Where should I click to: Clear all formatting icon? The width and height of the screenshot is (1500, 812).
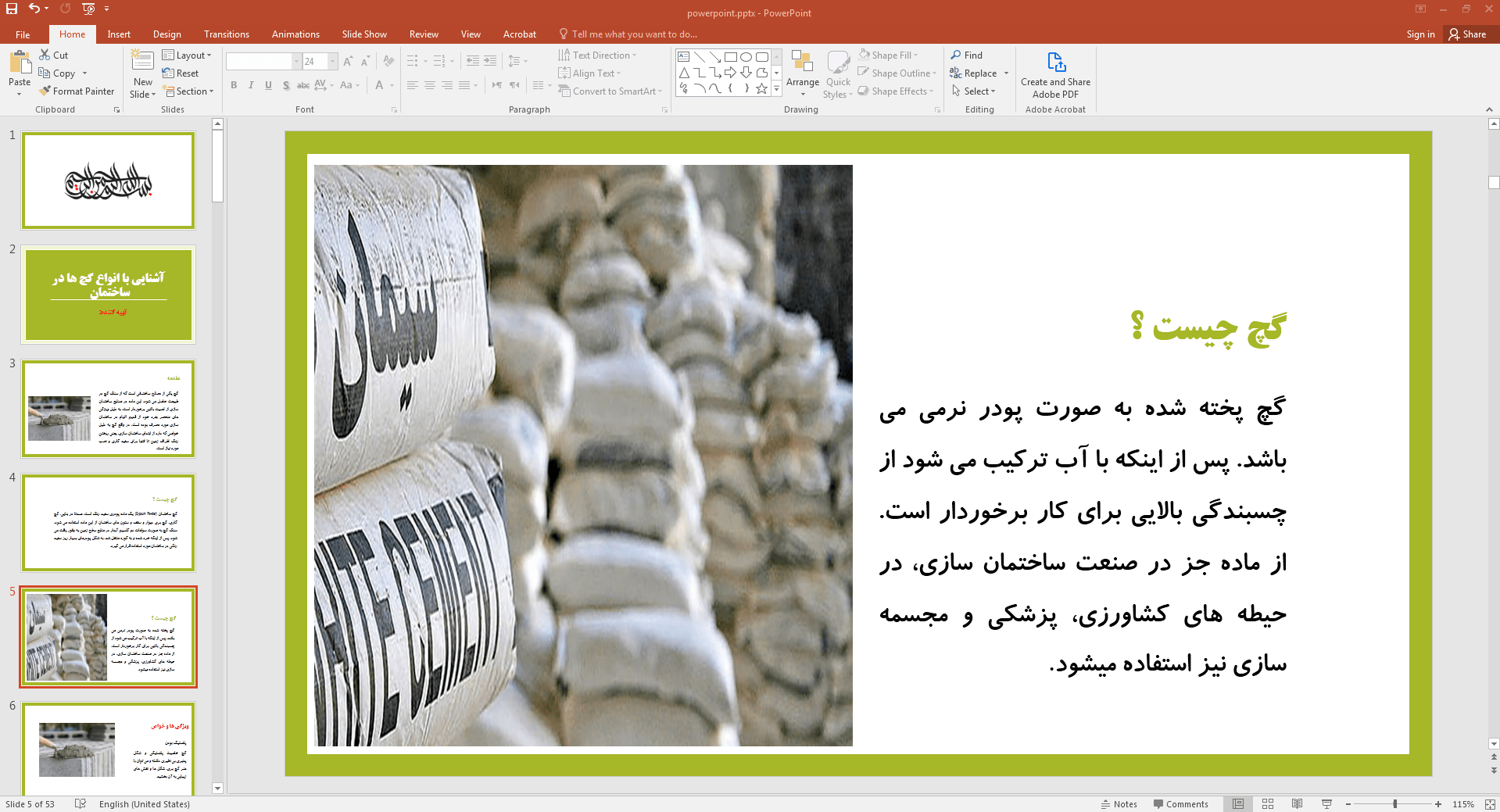388,61
